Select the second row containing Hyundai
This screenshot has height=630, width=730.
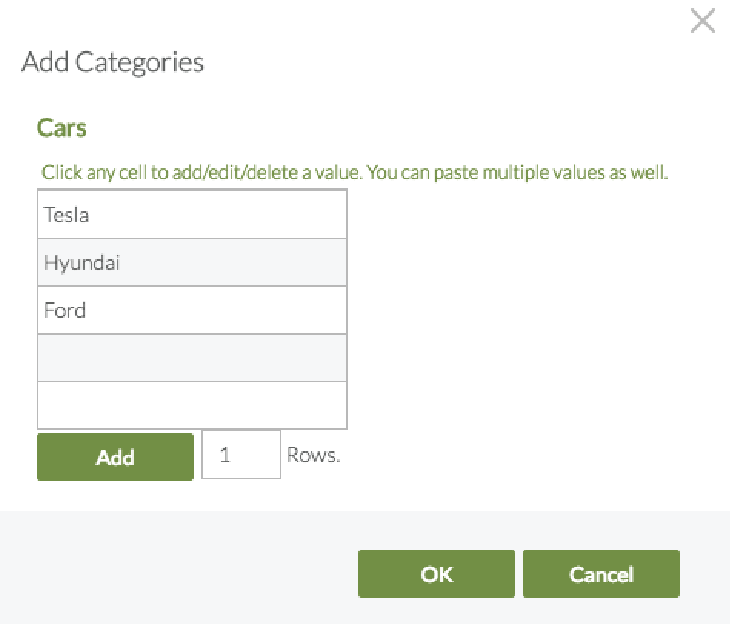tap(192, 263)
